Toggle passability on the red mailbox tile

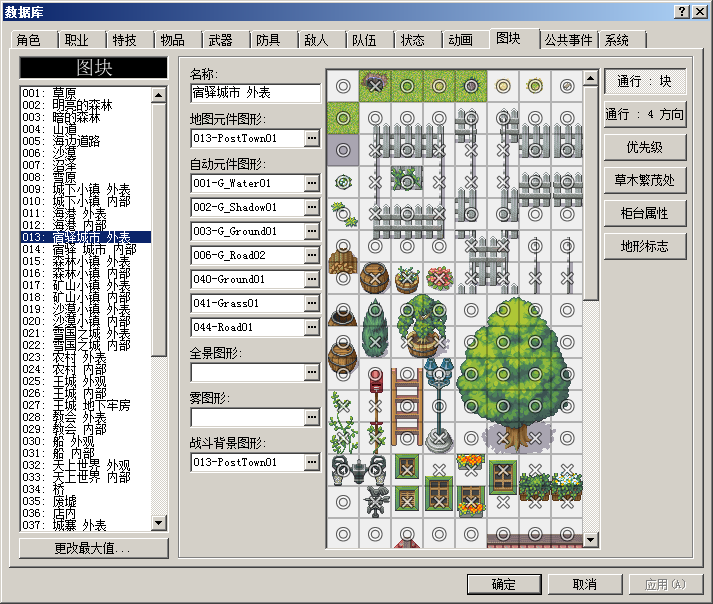(375, 374)
